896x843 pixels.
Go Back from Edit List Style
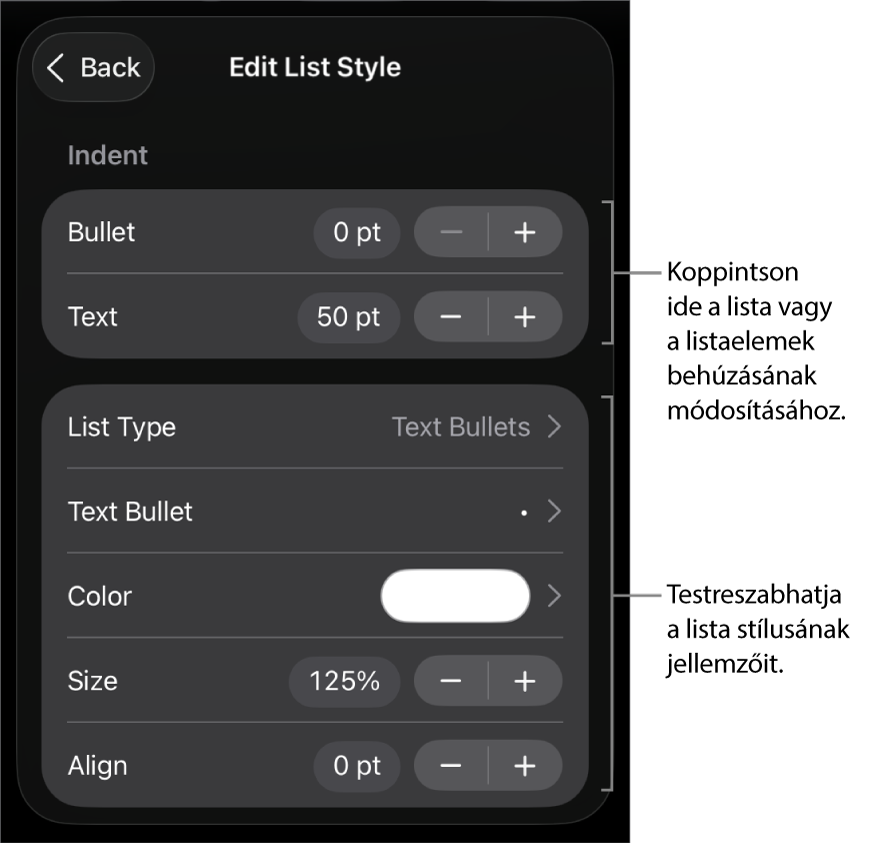pyautogui.click(x=94, y=68)
